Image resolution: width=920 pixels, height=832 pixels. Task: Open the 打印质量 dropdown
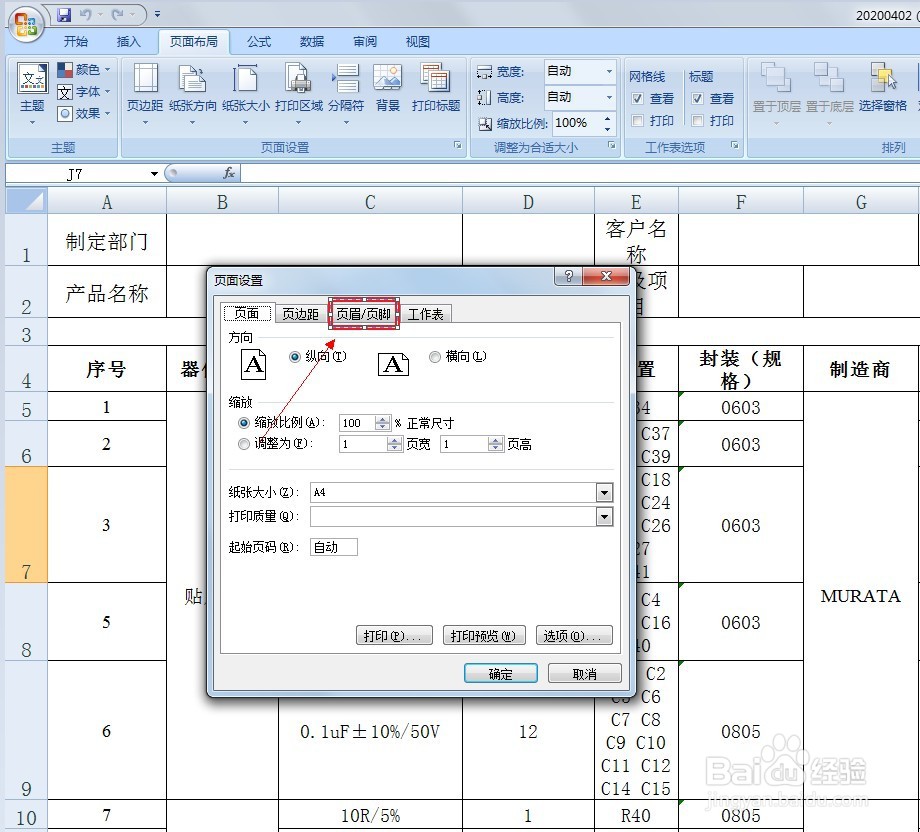(604, 516)
